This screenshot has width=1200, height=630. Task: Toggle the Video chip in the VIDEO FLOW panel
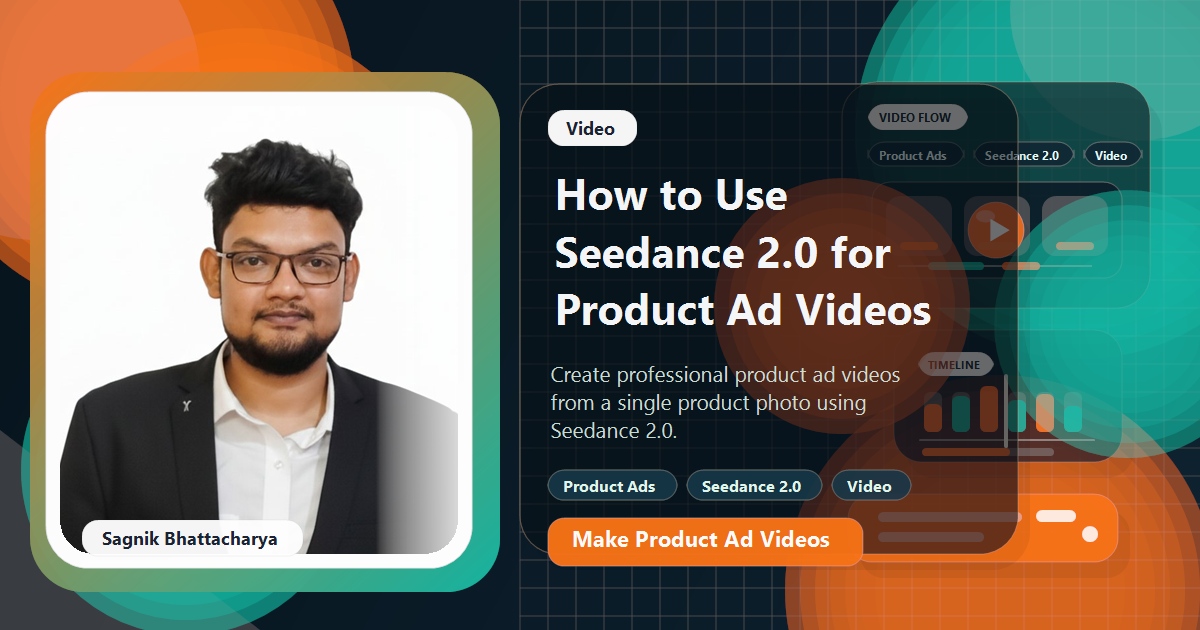(1112, 155)
